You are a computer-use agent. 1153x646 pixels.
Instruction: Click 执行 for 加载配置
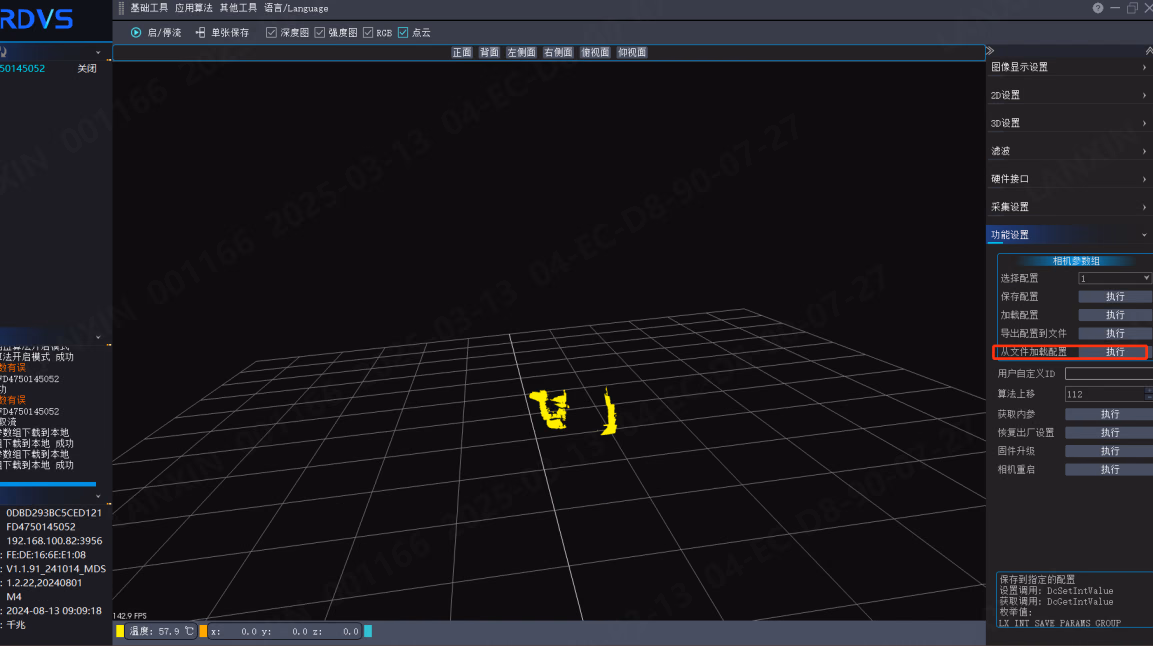pyautogui.click(x=1115, y=315)
